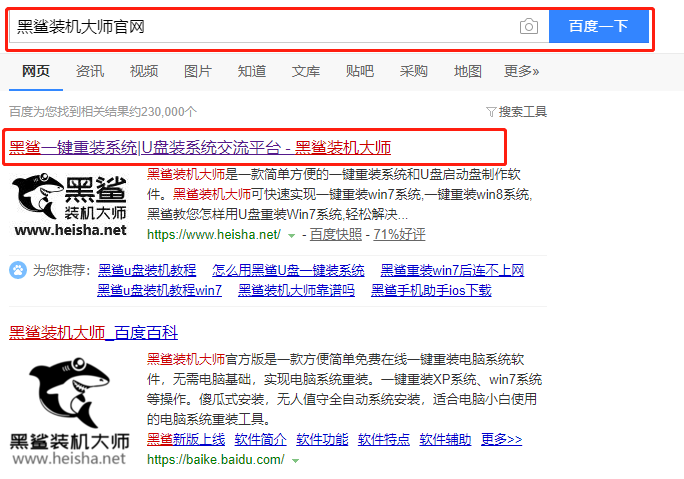Open suggestion 黑鲨u盘装机教程win7

coord(159,291)
